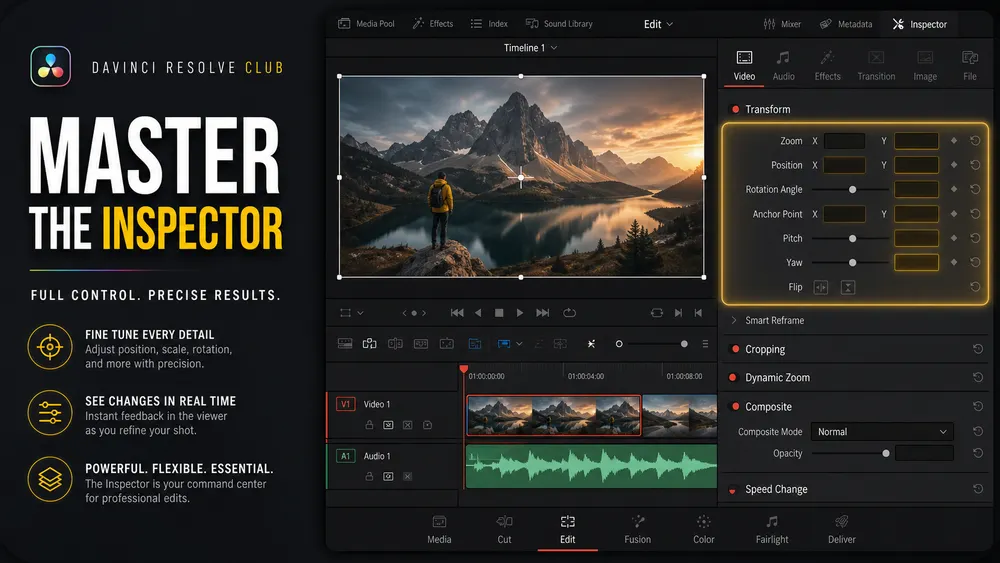1000x563 pixels.
Task: Reset the Flip setting
Action: point(975,287)
